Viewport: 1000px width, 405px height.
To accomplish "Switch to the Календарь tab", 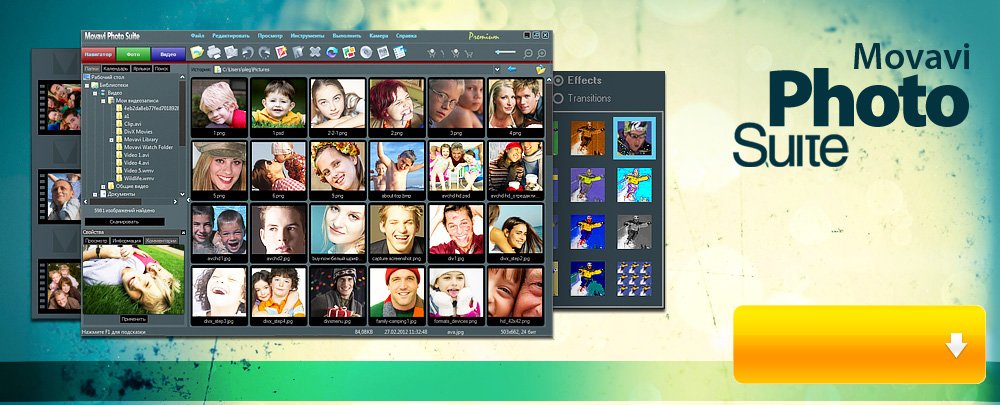I will click(116, 69).
